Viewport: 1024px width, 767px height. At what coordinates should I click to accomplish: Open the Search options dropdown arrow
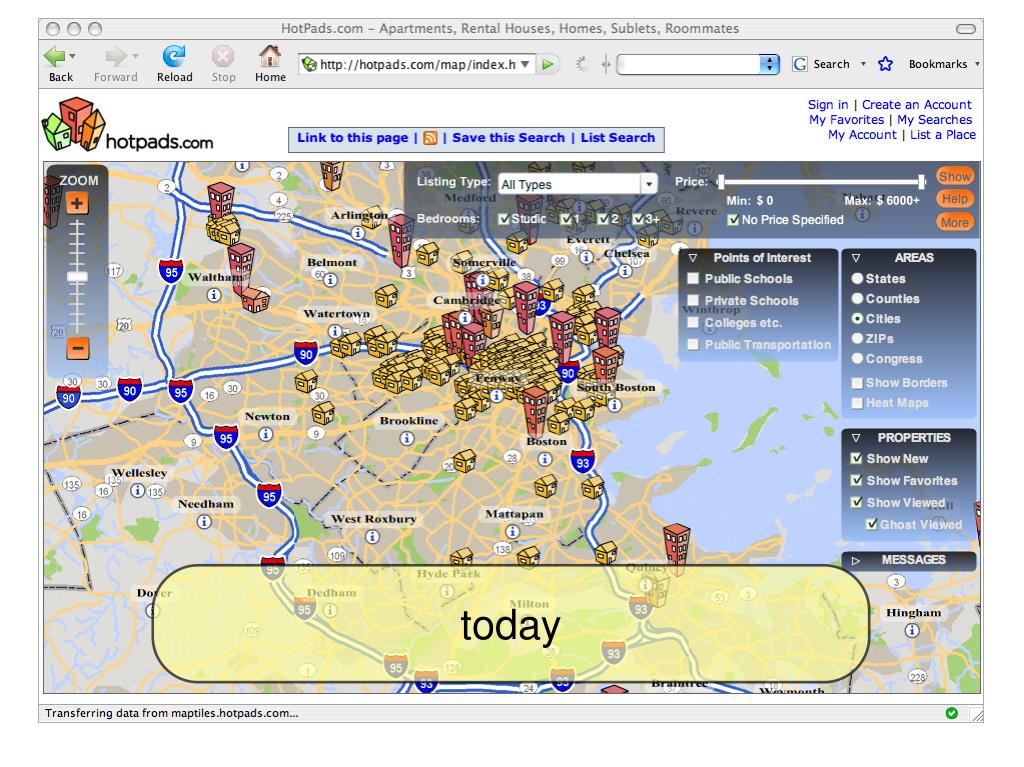tap(863, 64)
